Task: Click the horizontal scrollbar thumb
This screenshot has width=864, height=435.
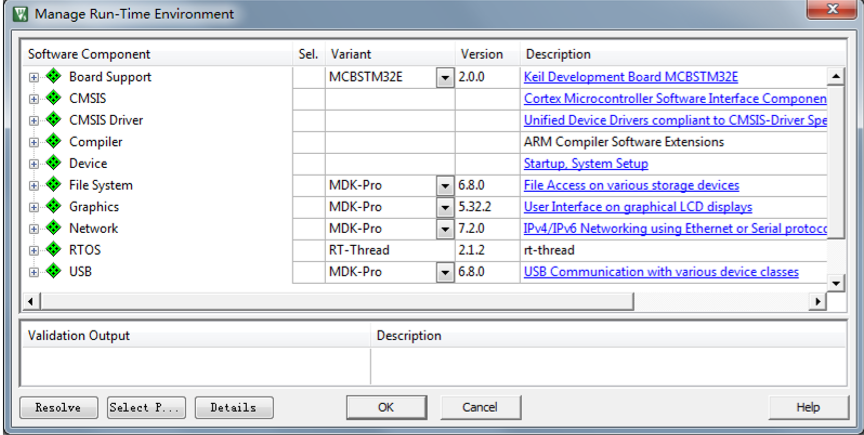Action: pyautogui.click(x=337, y=301)
